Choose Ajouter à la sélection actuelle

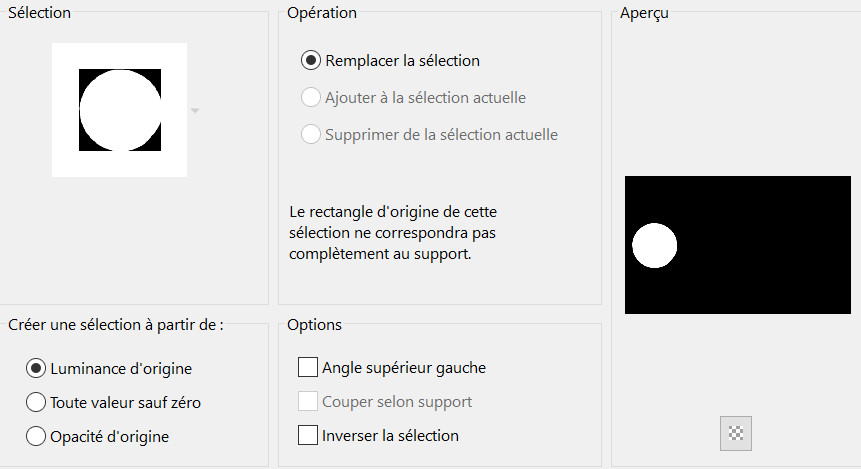pyautogui.click(x=311, y=98)
